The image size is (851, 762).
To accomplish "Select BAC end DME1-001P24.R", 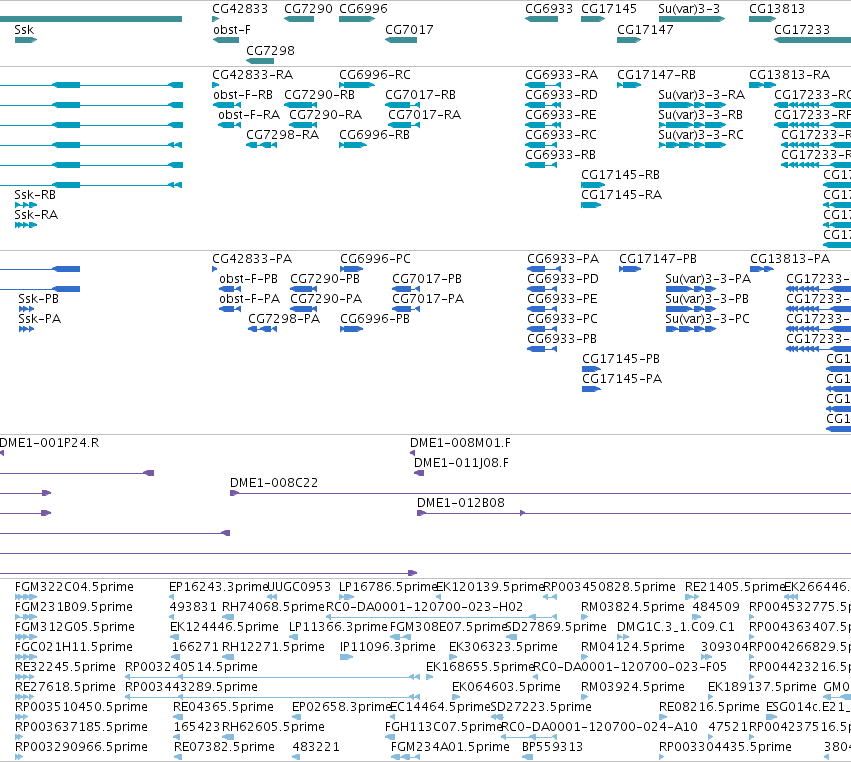I will pos(2,453).
